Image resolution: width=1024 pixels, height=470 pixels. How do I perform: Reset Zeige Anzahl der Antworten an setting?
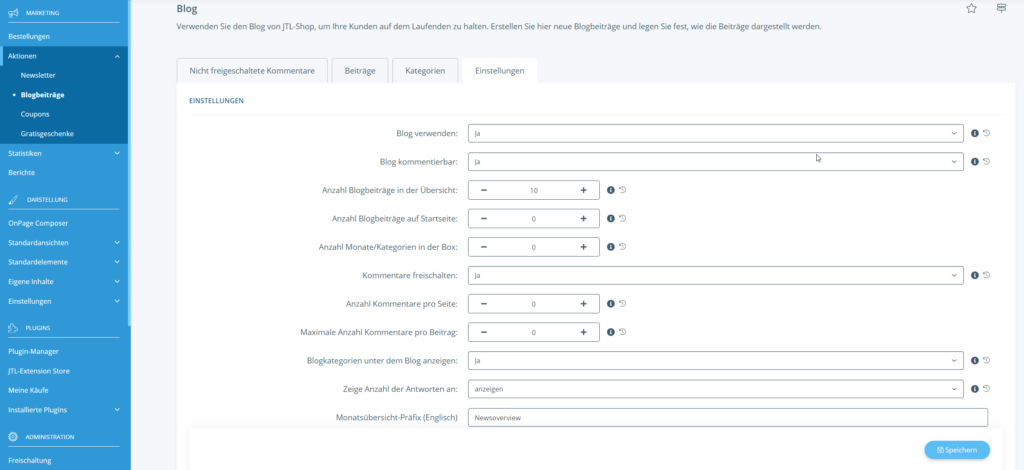coord(987,389)
